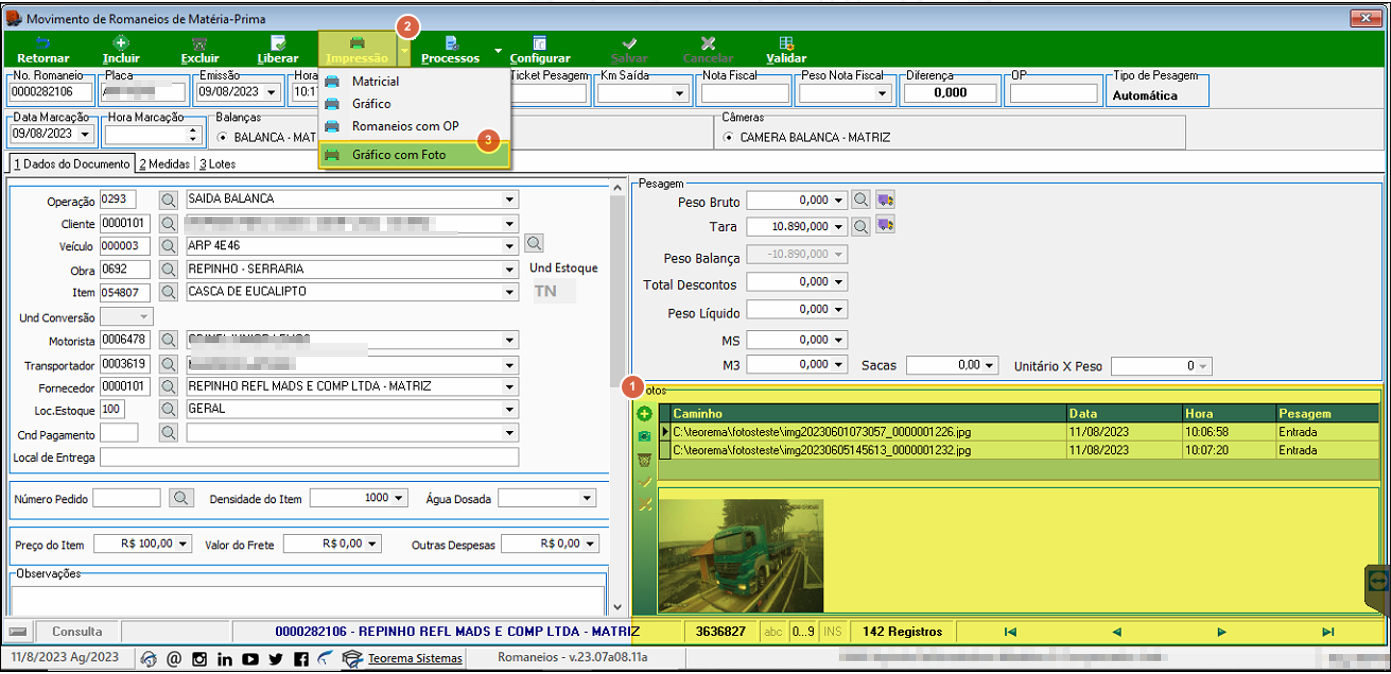Open the Processos toolbar menu
Viewport: 1391px width, 674px height.
[x=450, y=50]
